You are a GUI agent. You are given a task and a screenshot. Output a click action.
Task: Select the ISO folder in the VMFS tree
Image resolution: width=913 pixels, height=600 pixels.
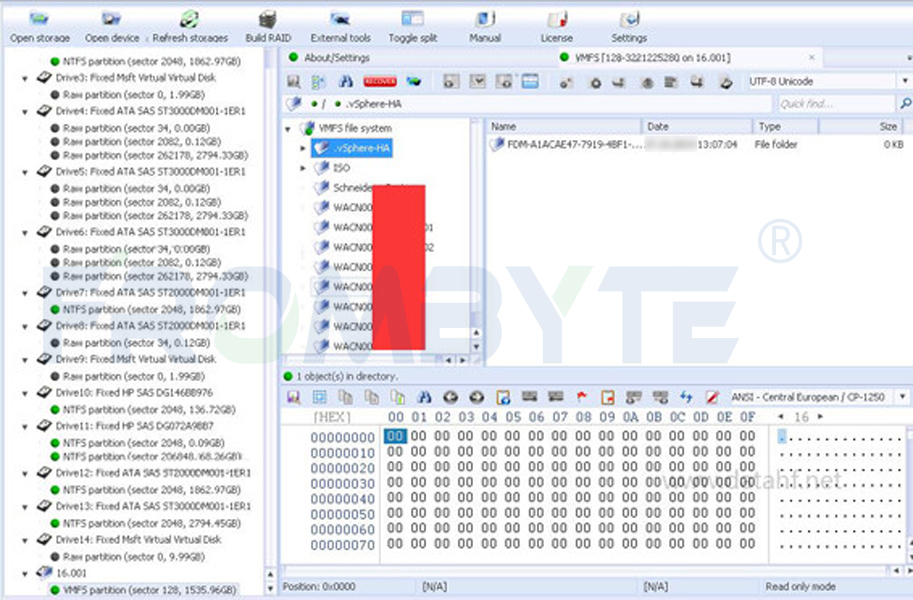point(341,168)
